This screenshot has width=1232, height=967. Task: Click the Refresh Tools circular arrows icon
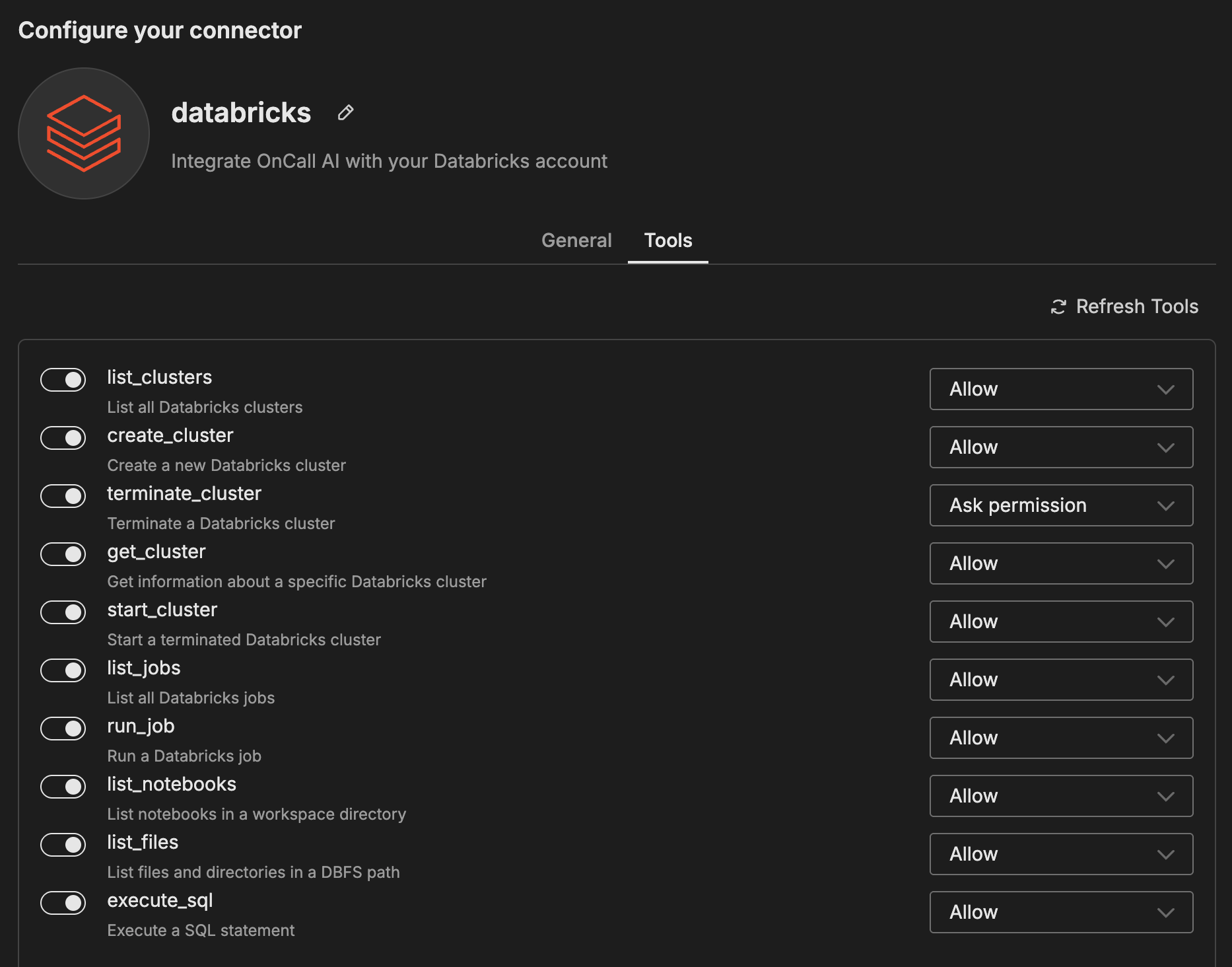[1058, 306]
